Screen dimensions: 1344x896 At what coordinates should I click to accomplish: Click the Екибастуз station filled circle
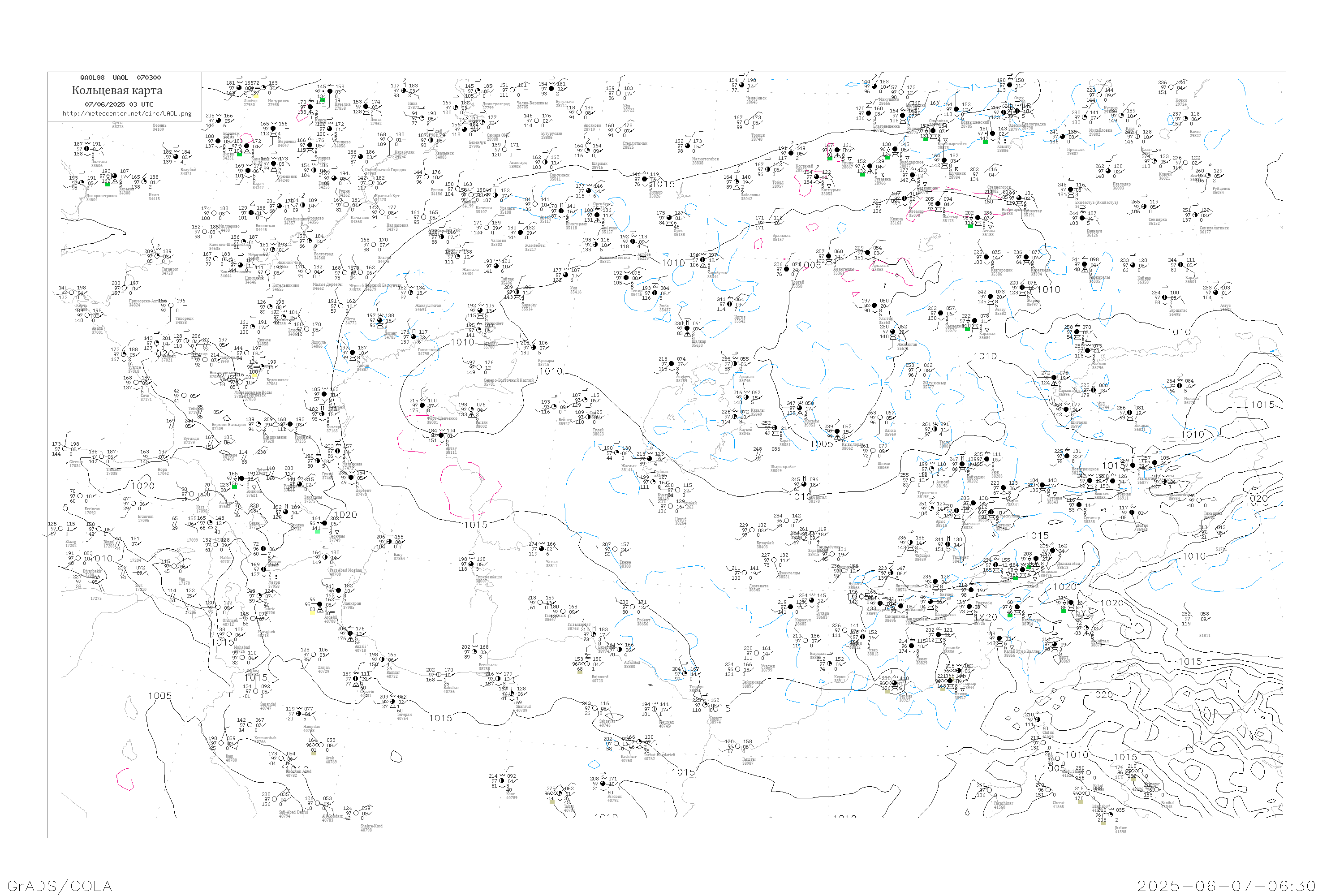pos(1071,190)
